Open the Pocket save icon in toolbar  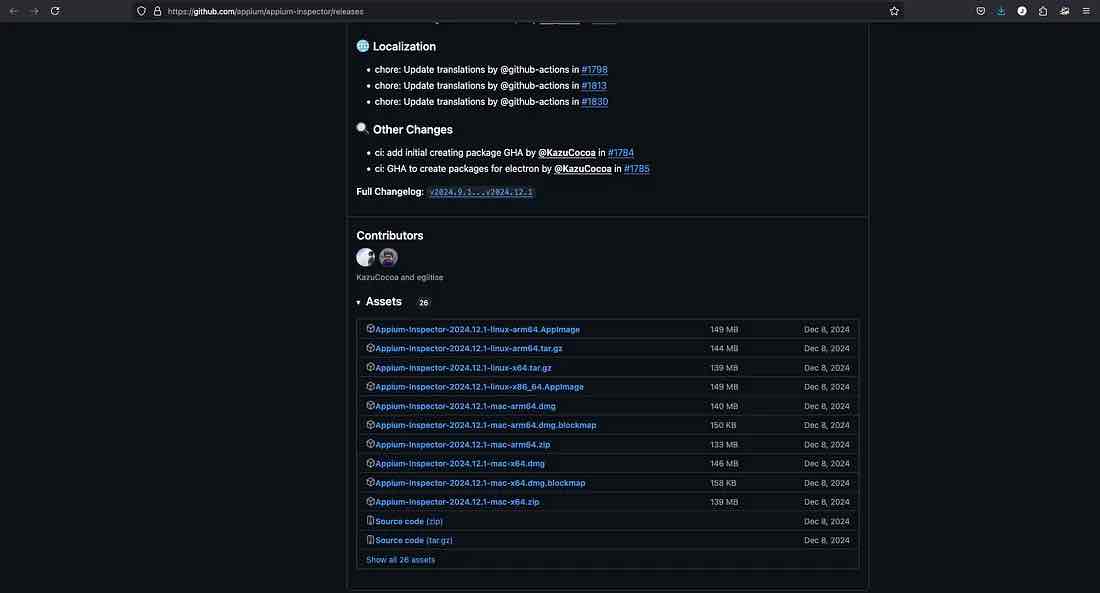pos(981,11)
